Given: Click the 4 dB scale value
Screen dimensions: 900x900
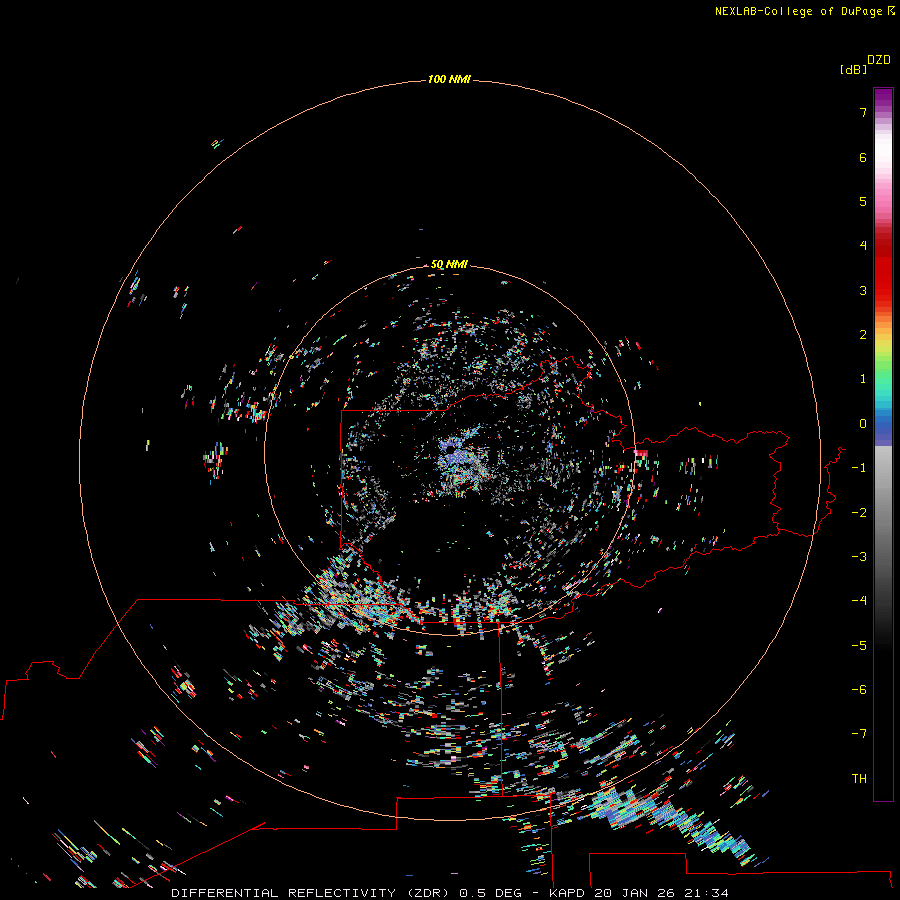Looking at the screenshot, I should tap(863, 246).
